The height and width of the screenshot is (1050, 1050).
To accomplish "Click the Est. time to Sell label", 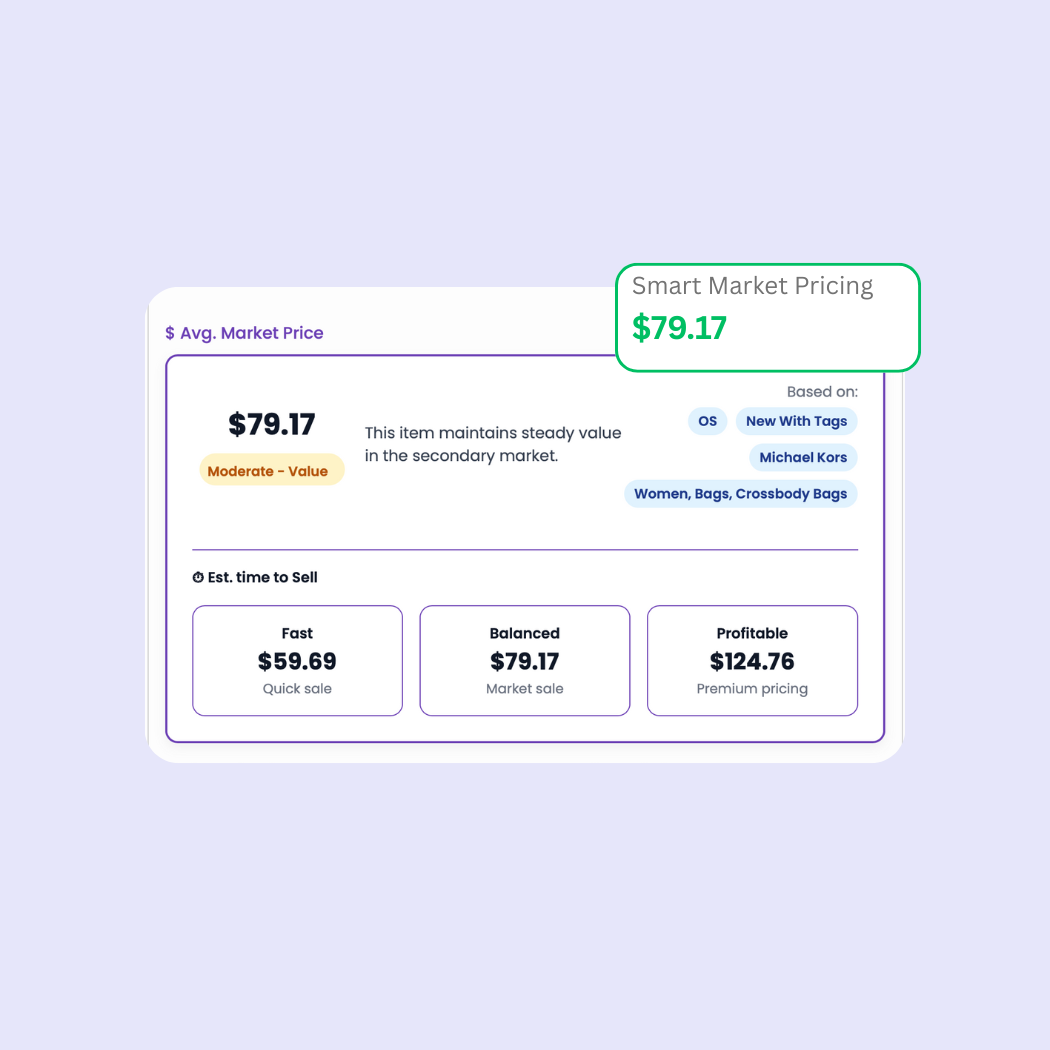I will tap(262, 577).
